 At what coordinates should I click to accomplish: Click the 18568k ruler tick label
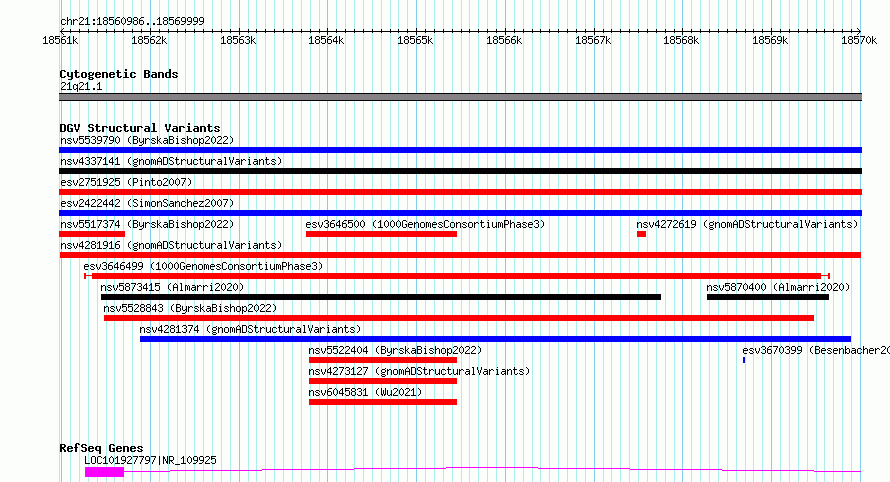(x=681, y=40)
